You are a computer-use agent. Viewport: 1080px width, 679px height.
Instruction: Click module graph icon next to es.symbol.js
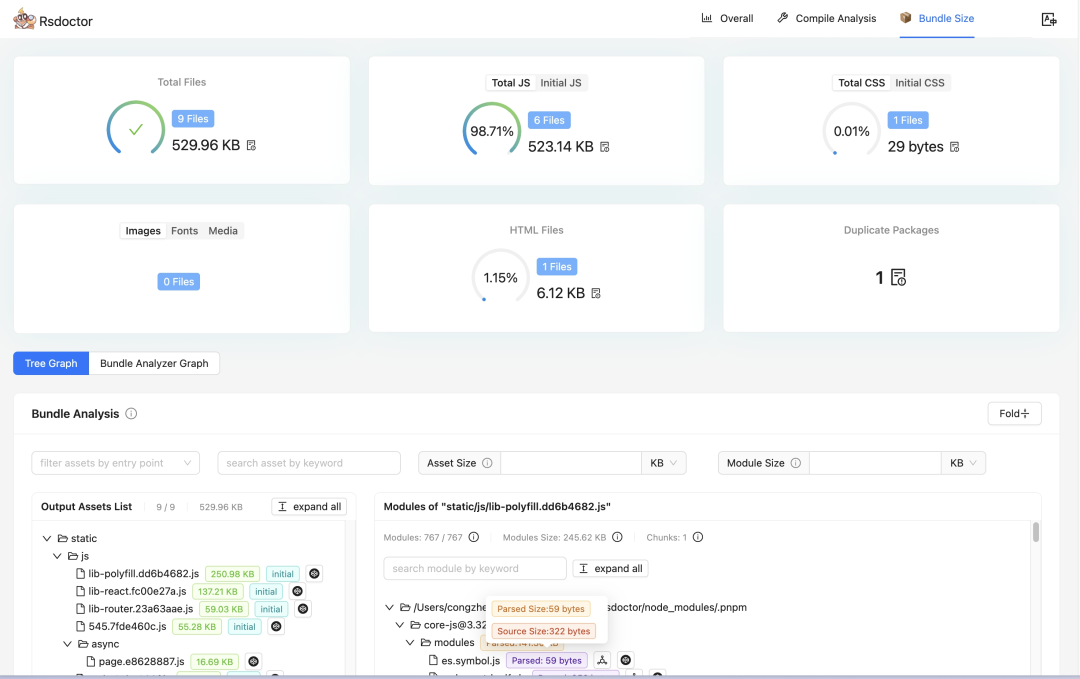[602, 660]
